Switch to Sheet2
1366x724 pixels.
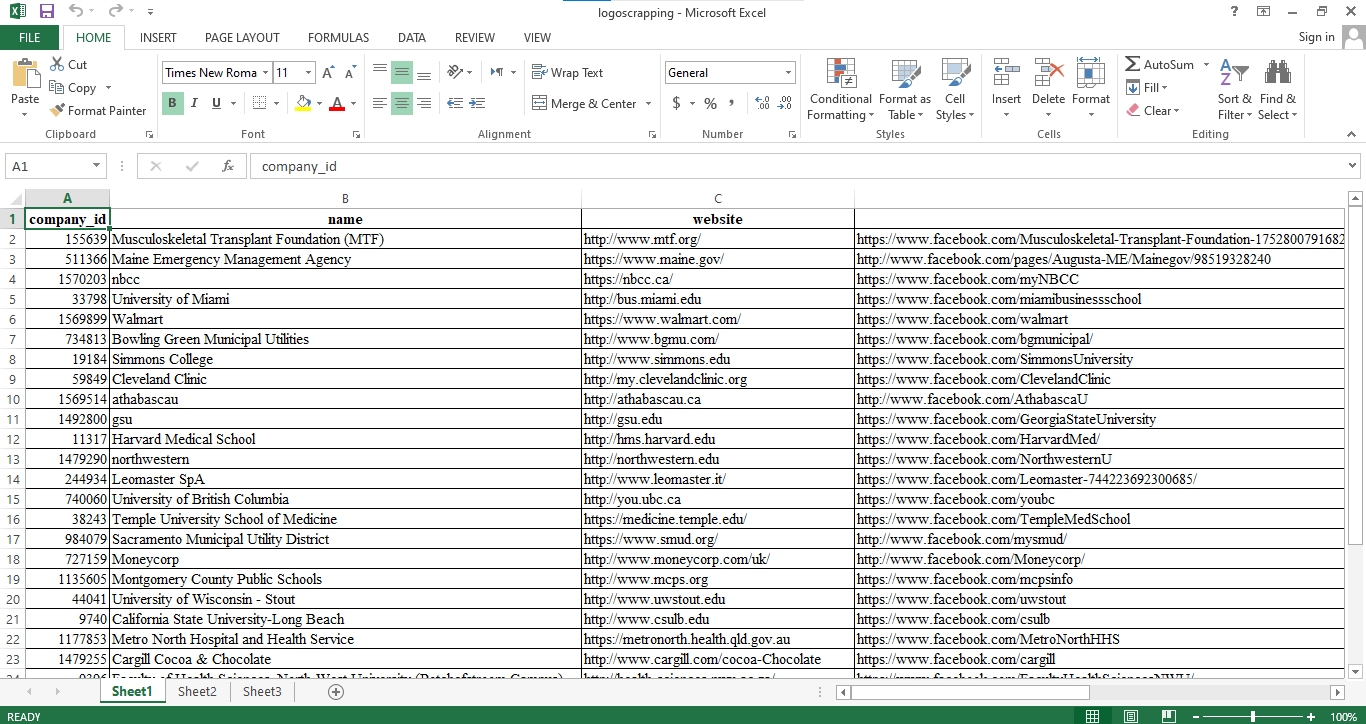197,691
